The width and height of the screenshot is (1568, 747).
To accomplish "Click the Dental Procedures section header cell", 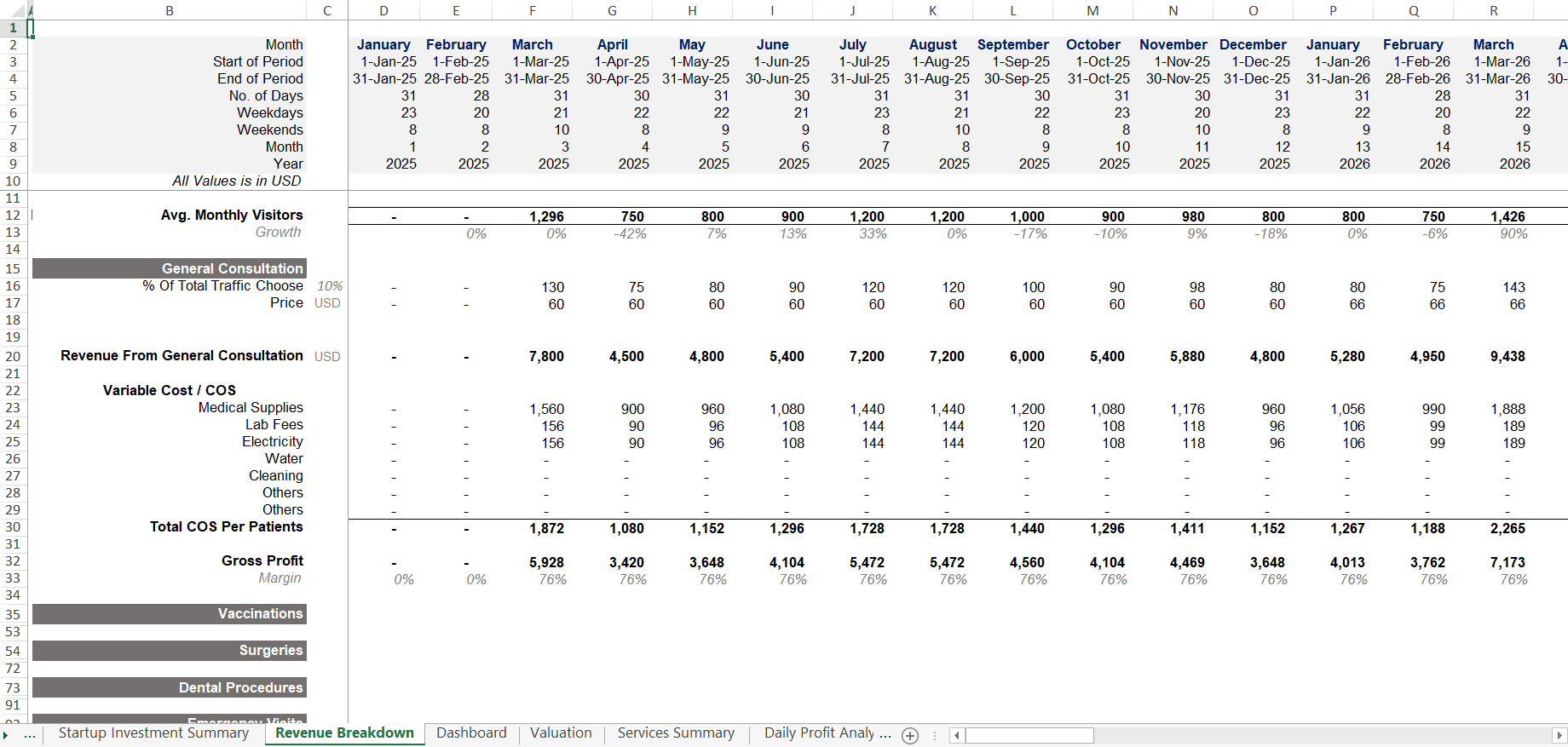I will [x=170, y=687].
